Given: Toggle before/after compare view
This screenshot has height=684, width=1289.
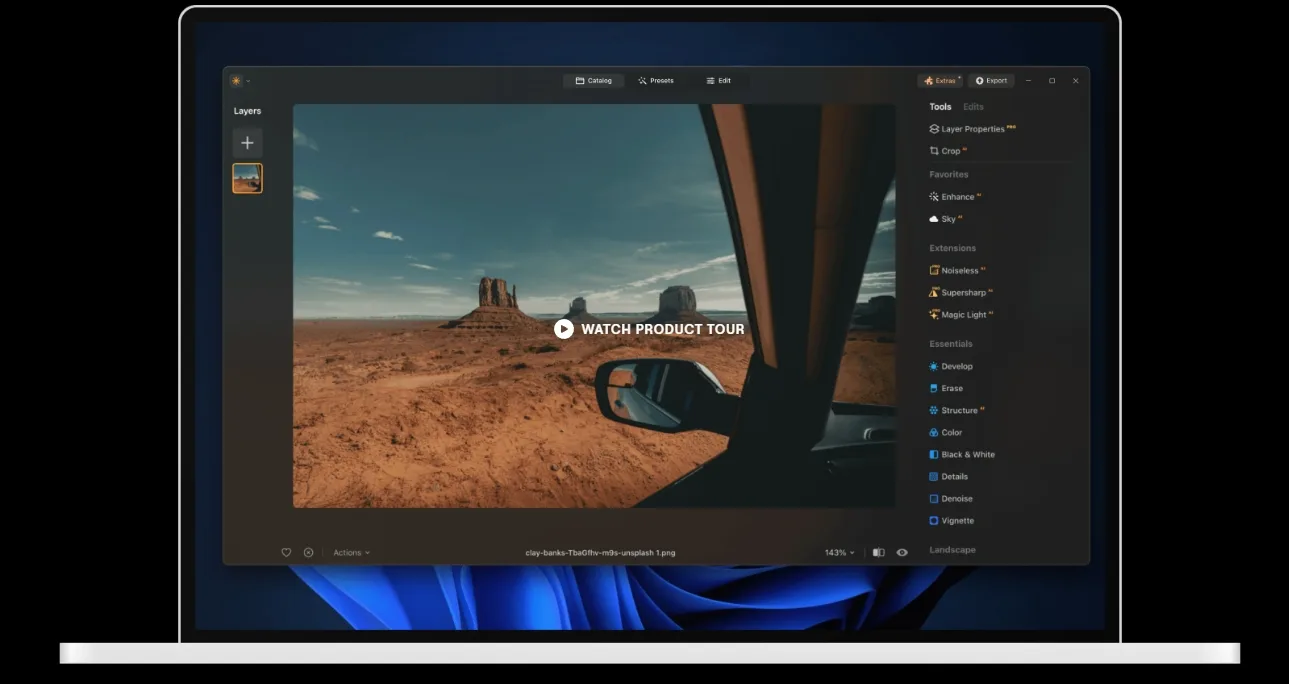Looking at the screenshot, I should (x=878, y=553).
